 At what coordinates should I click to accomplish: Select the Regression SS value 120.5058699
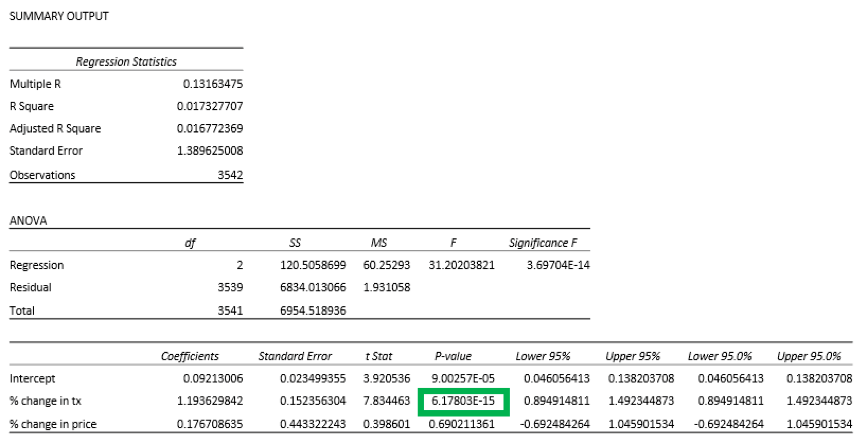pos(313,265)
